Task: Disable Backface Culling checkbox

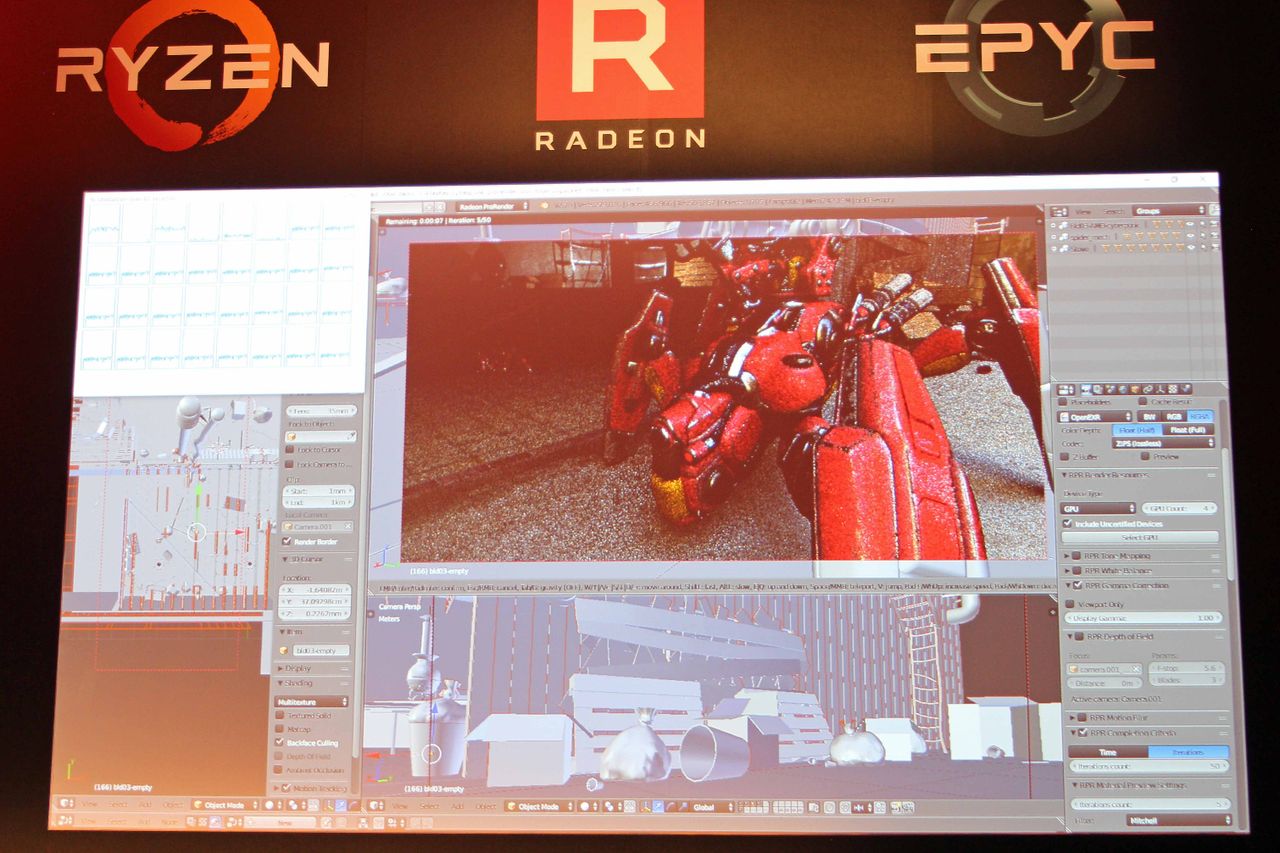Action: click(x=280, y=743)
